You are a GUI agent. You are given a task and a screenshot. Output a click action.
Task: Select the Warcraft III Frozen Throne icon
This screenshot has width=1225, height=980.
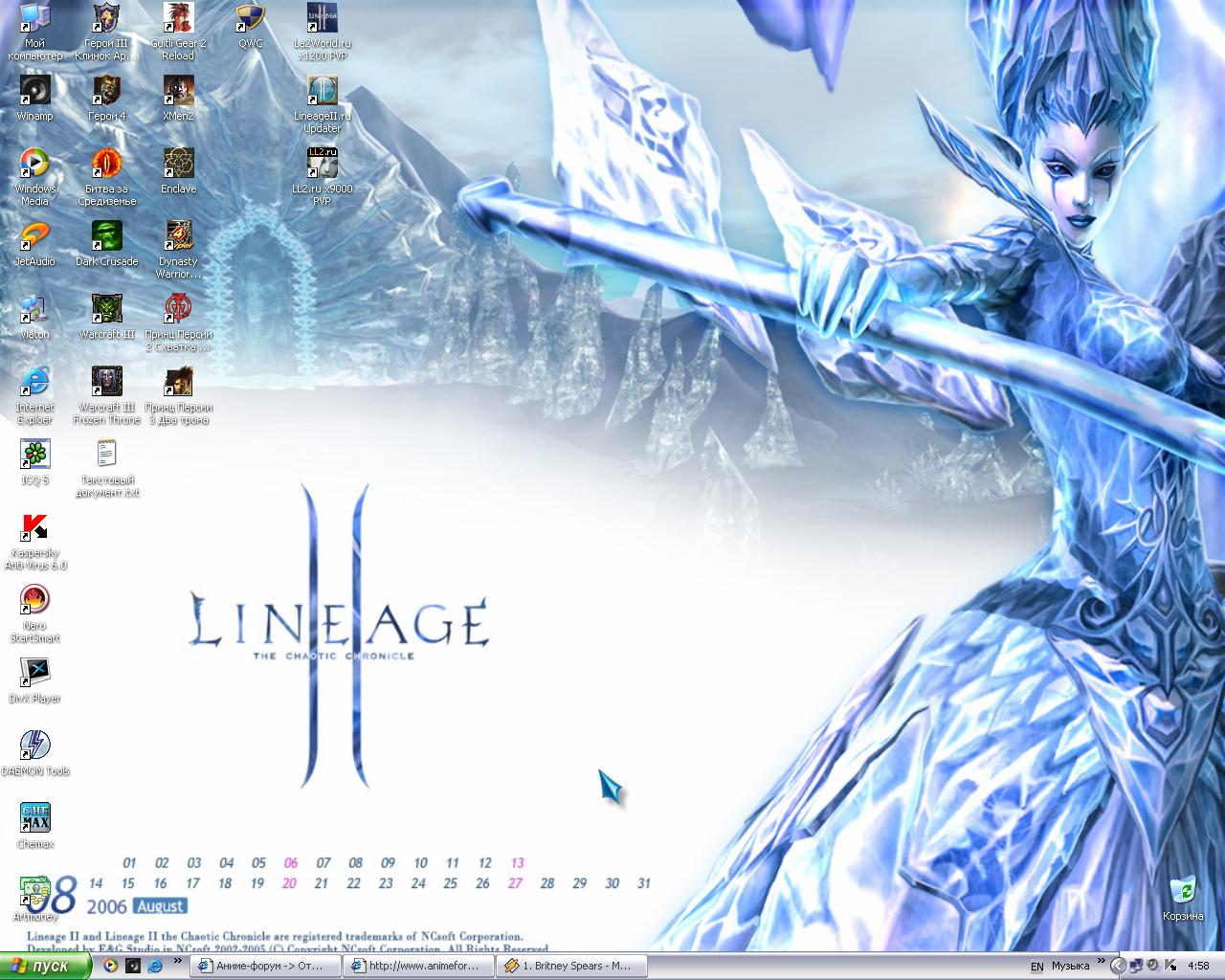pyautogui.click(x=107, y=382)
